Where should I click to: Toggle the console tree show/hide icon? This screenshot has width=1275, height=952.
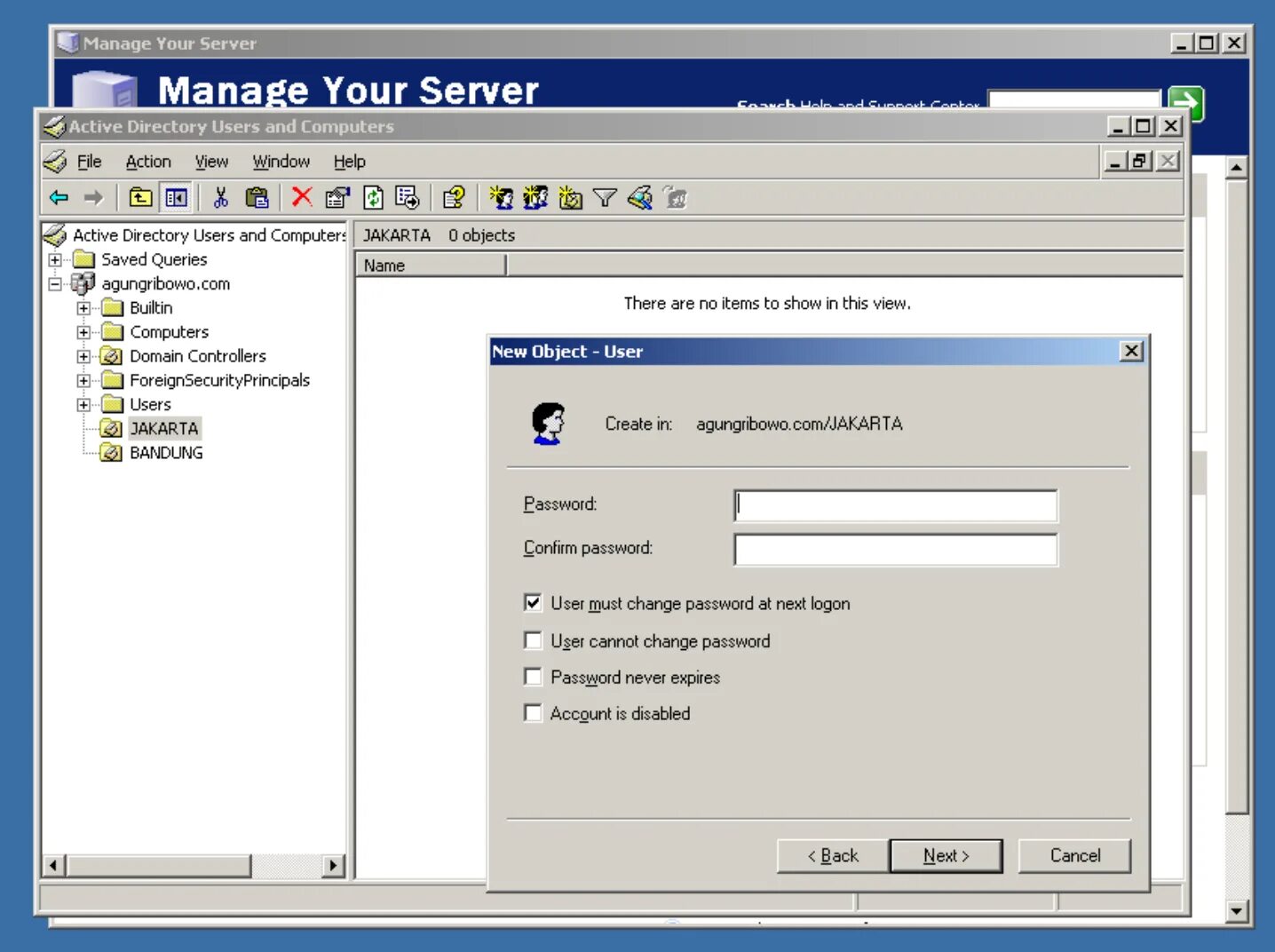pyautogui.click(x=176, y=197)
